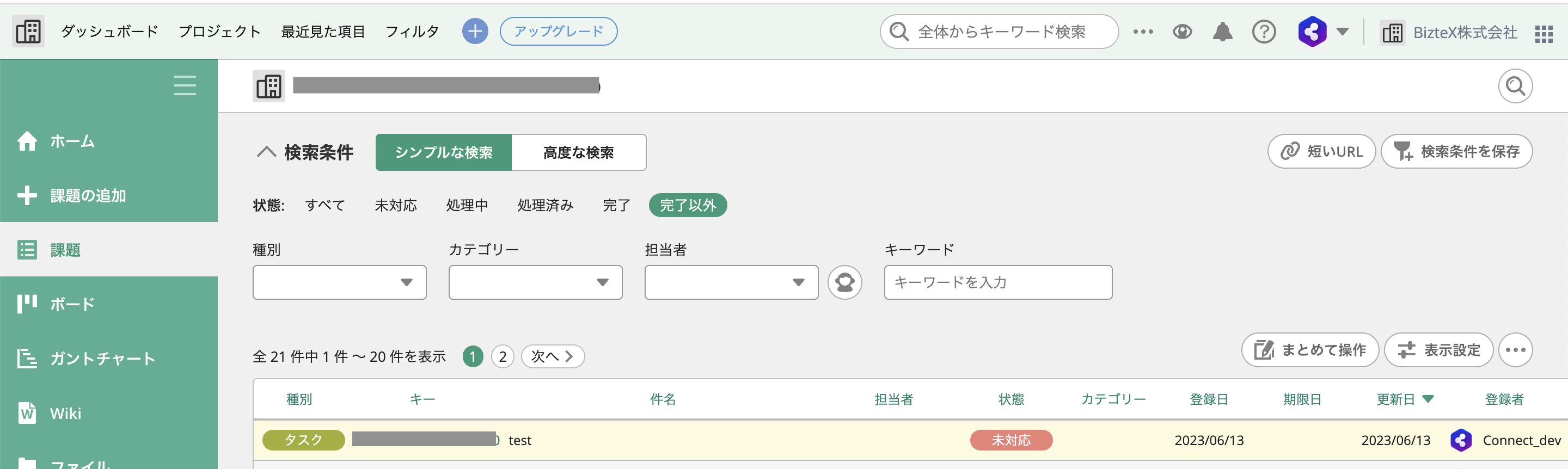Viewport: 1568px width, 469px height.
Task: Sort by 登録者 column header
Action: pos(1504,400)
